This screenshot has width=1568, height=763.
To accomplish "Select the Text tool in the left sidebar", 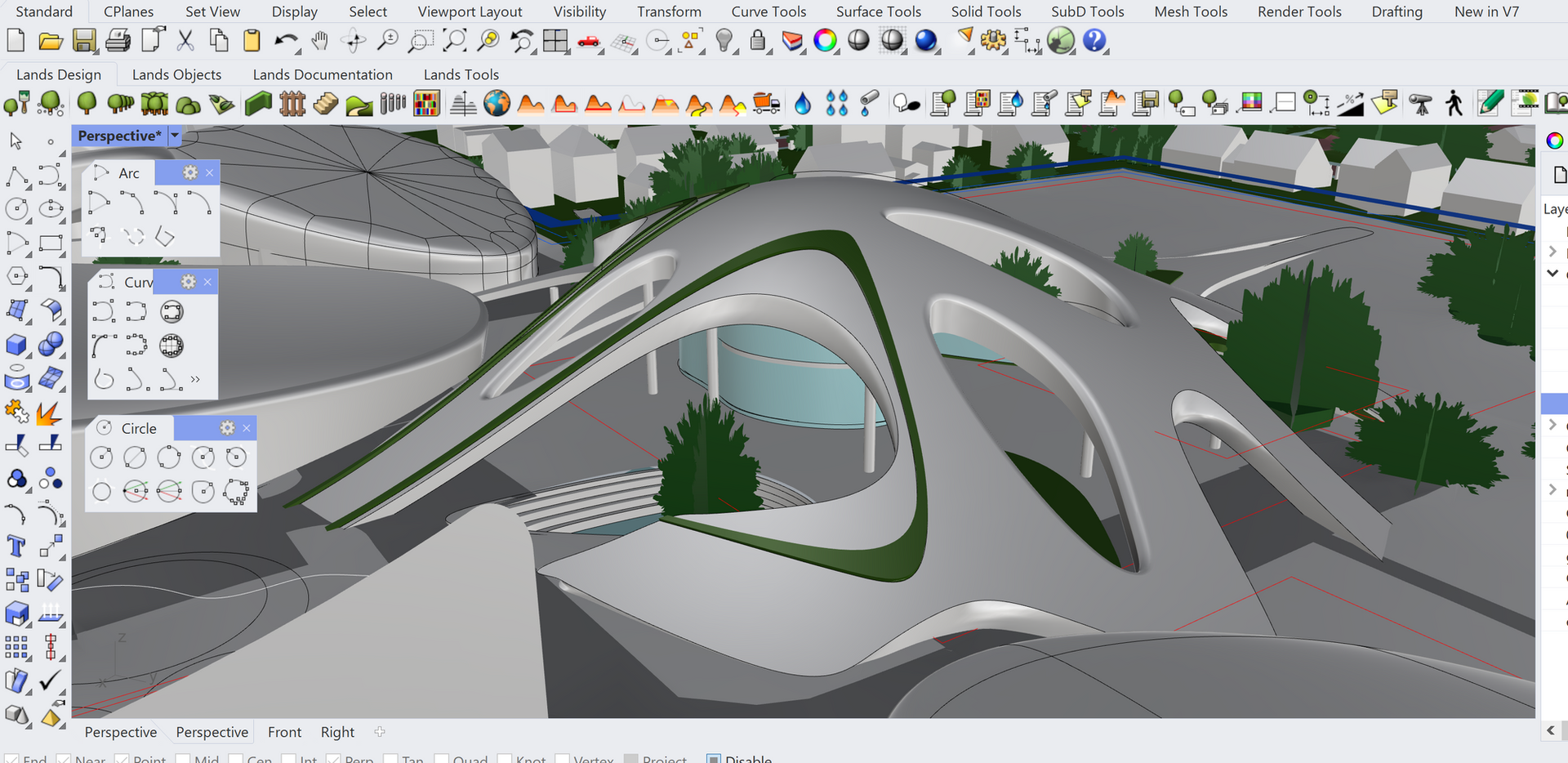I will tap(16, 546).
